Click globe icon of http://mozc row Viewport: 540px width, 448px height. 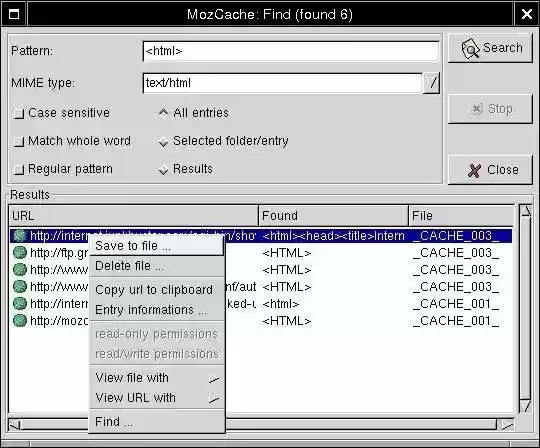(x=20, y=321)
